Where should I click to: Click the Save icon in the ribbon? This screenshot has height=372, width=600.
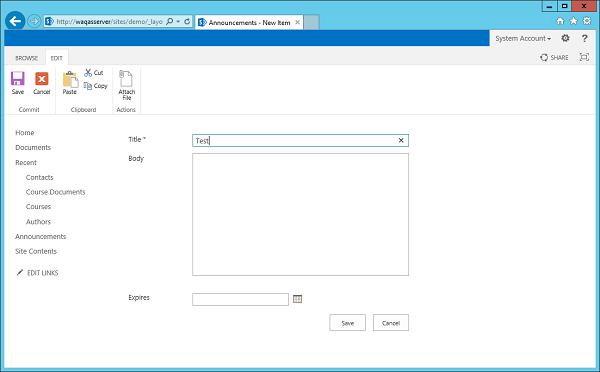tap(18, 79)
